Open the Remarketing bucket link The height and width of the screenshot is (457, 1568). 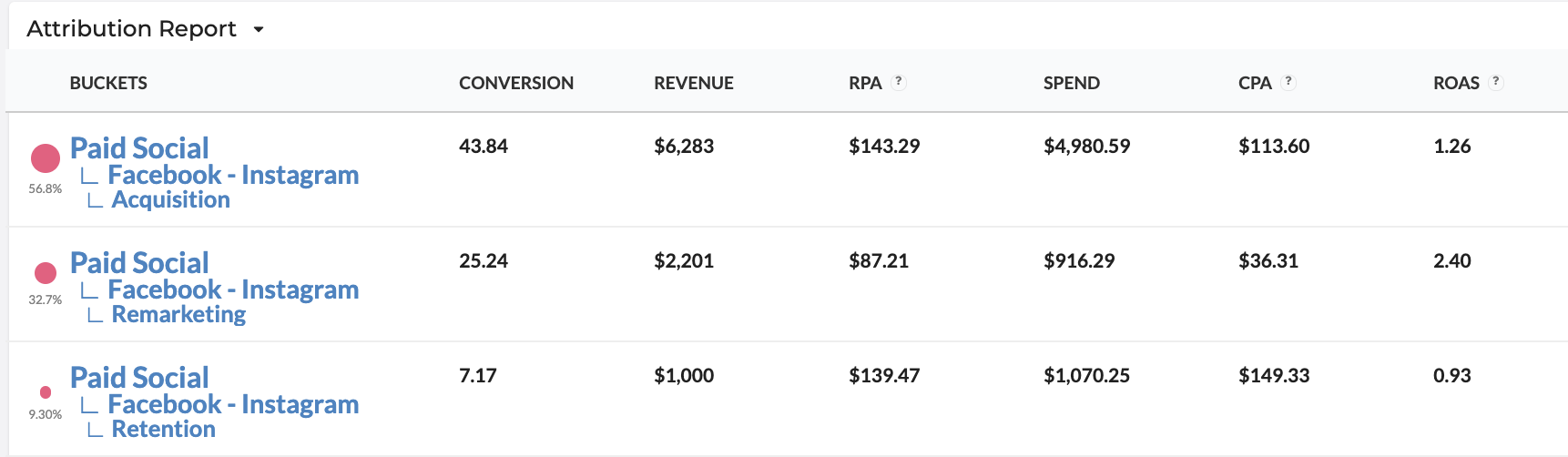tap(178, 315)
